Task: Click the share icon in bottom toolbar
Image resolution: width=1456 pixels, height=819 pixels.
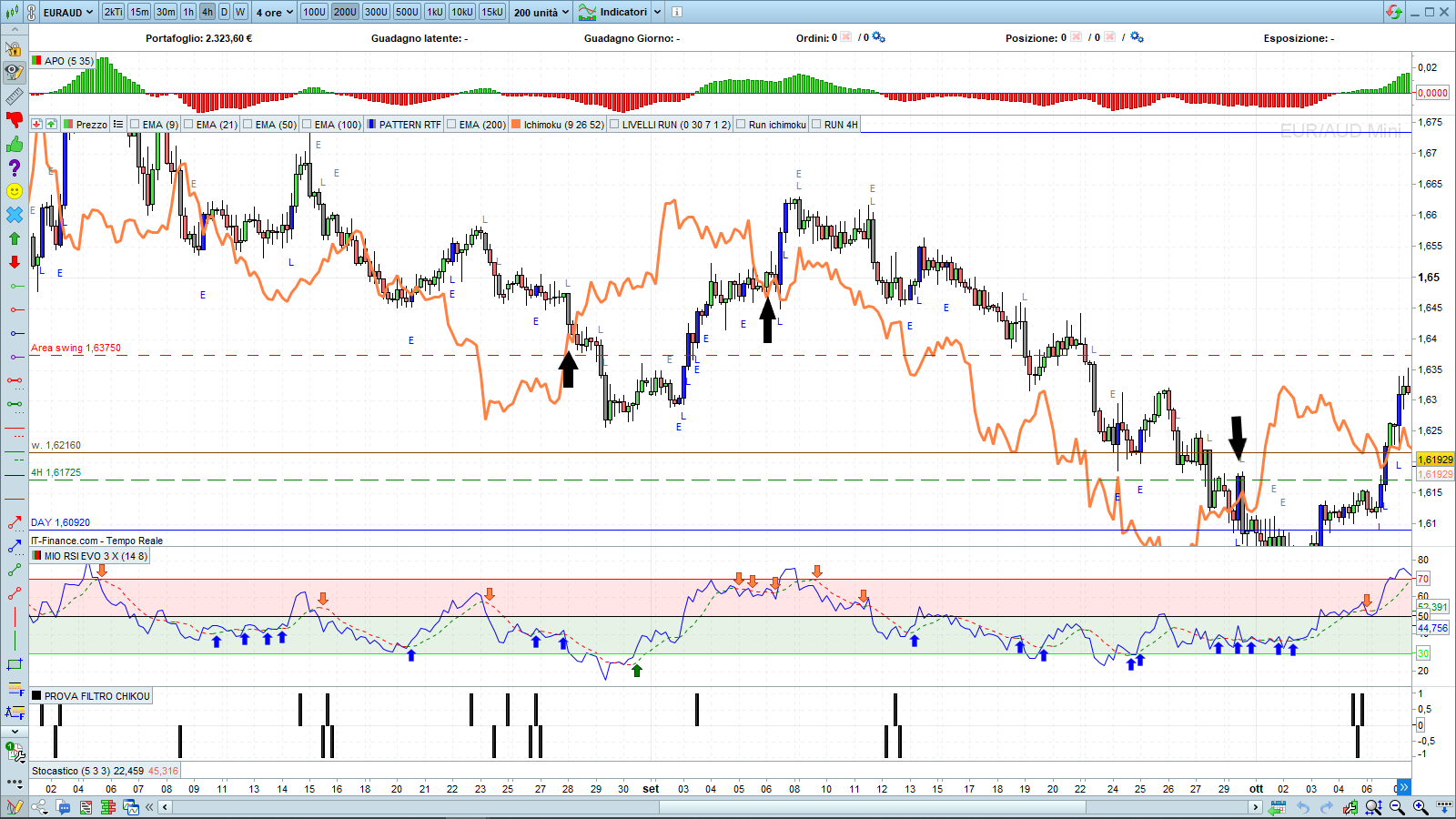Action: tap(39, 807)
